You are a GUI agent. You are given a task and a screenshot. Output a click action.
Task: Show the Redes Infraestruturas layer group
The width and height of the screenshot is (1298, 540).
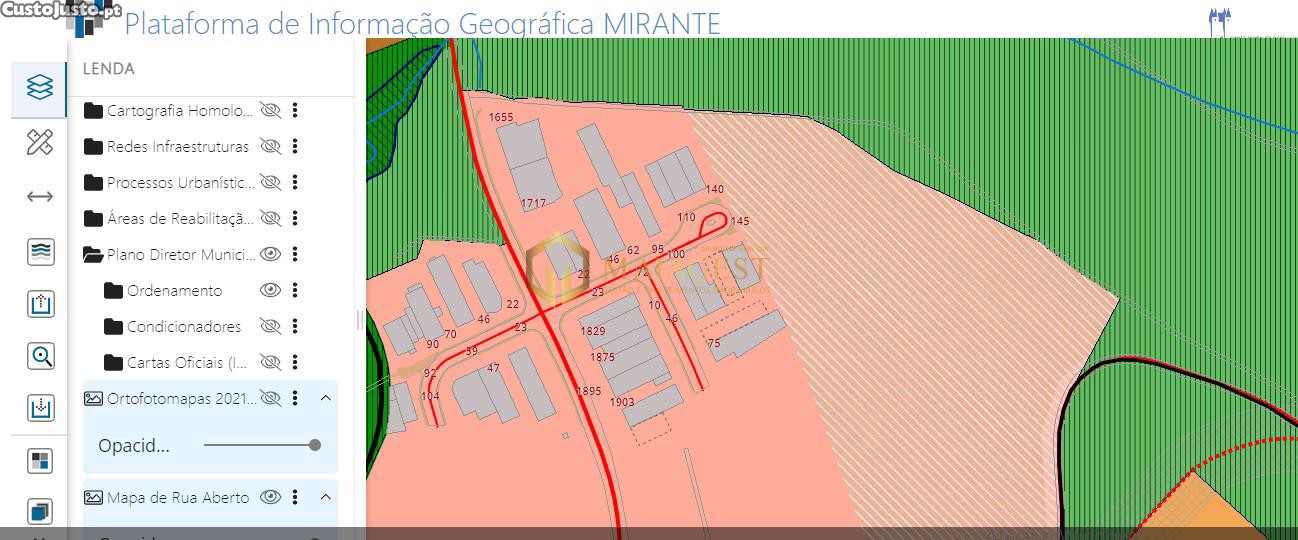point(270,146)
